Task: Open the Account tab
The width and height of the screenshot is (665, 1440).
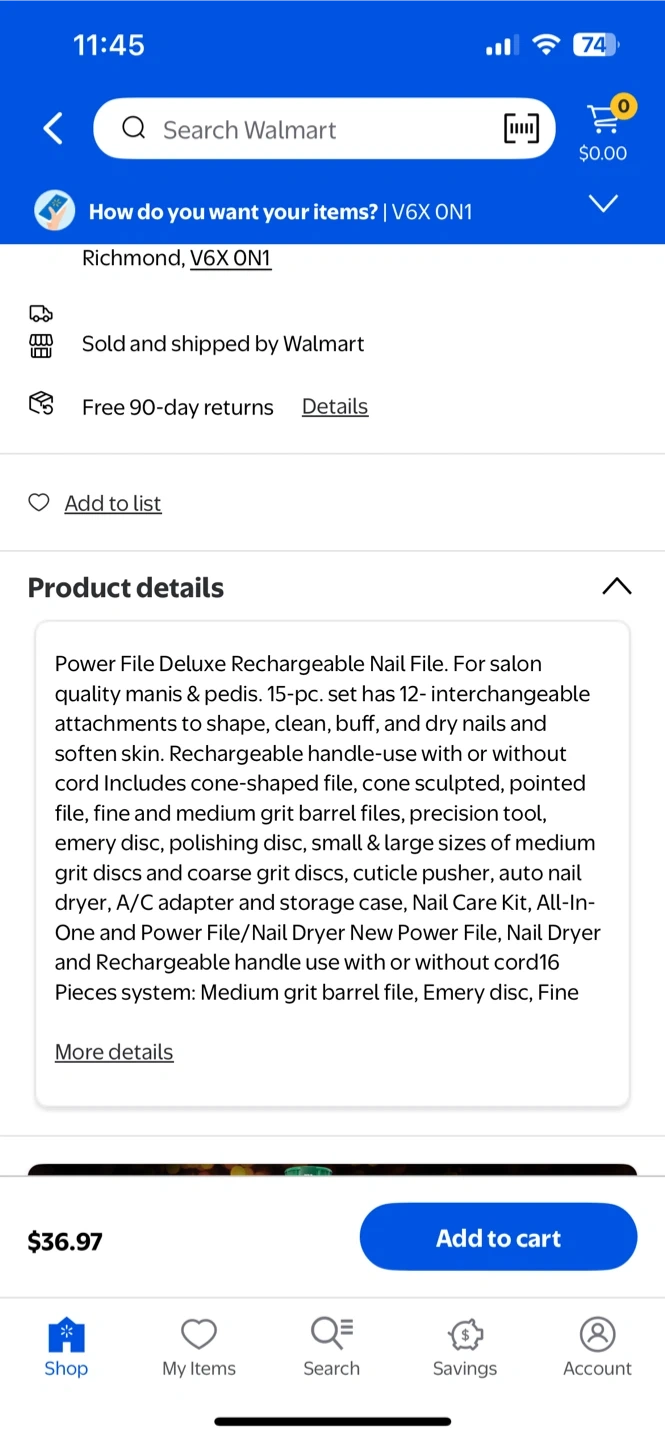Action: tap(597, 1346)
